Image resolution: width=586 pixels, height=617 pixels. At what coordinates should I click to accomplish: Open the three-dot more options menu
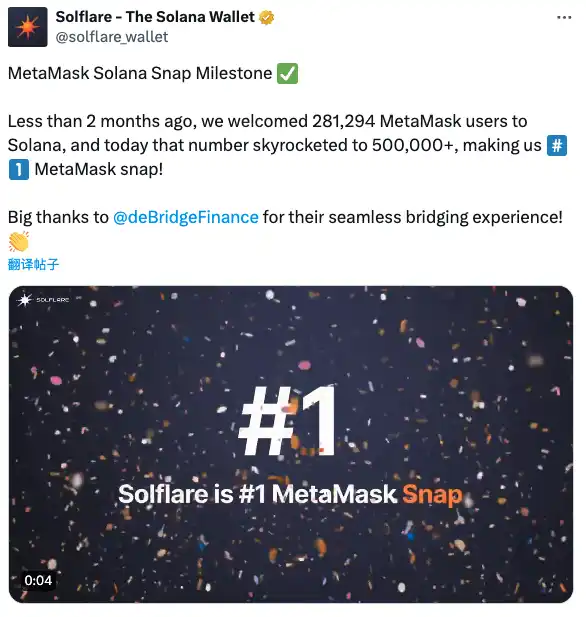click(x=564, y=17)
